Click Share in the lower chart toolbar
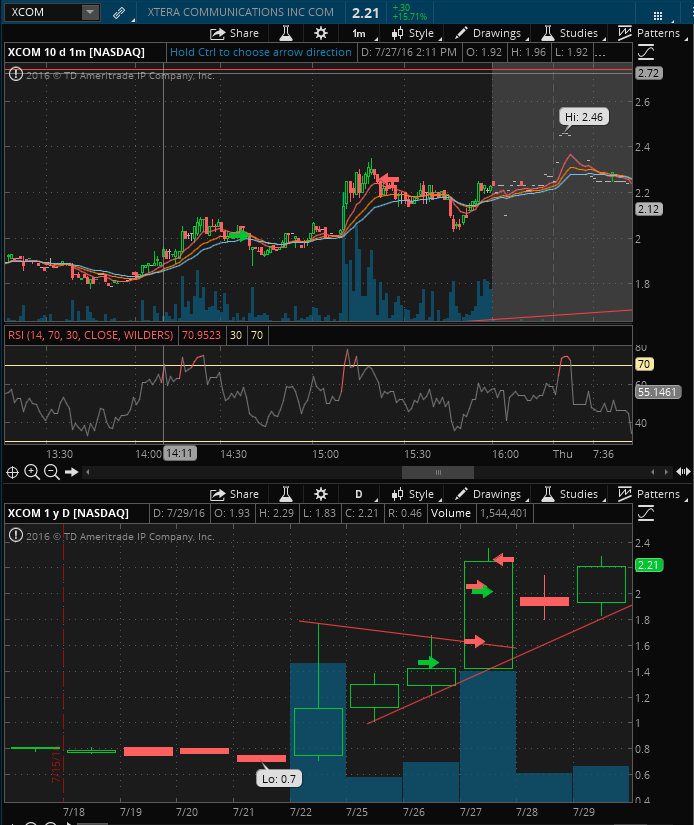This screenshot has height=825, width=694. coord(235,494)
